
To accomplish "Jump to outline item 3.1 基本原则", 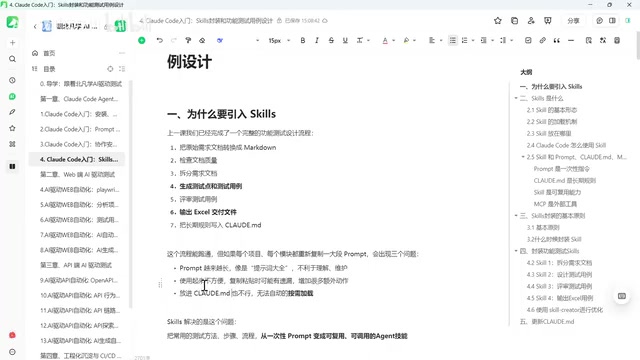I will pos(543,228).
